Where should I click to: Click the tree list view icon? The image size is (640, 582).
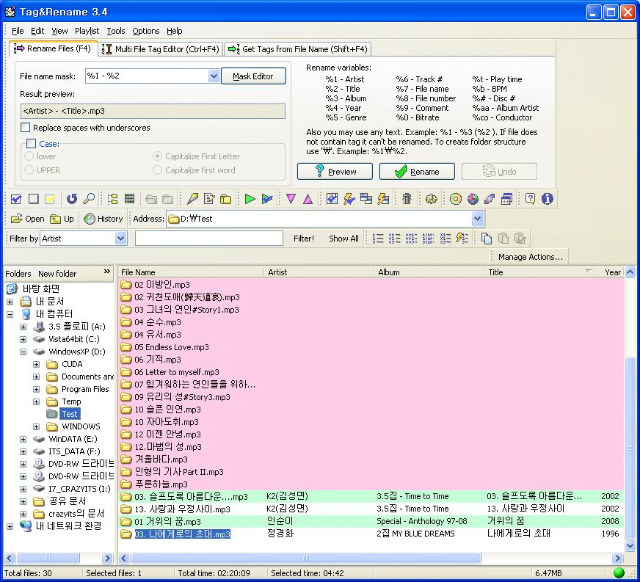click(112, 199)
